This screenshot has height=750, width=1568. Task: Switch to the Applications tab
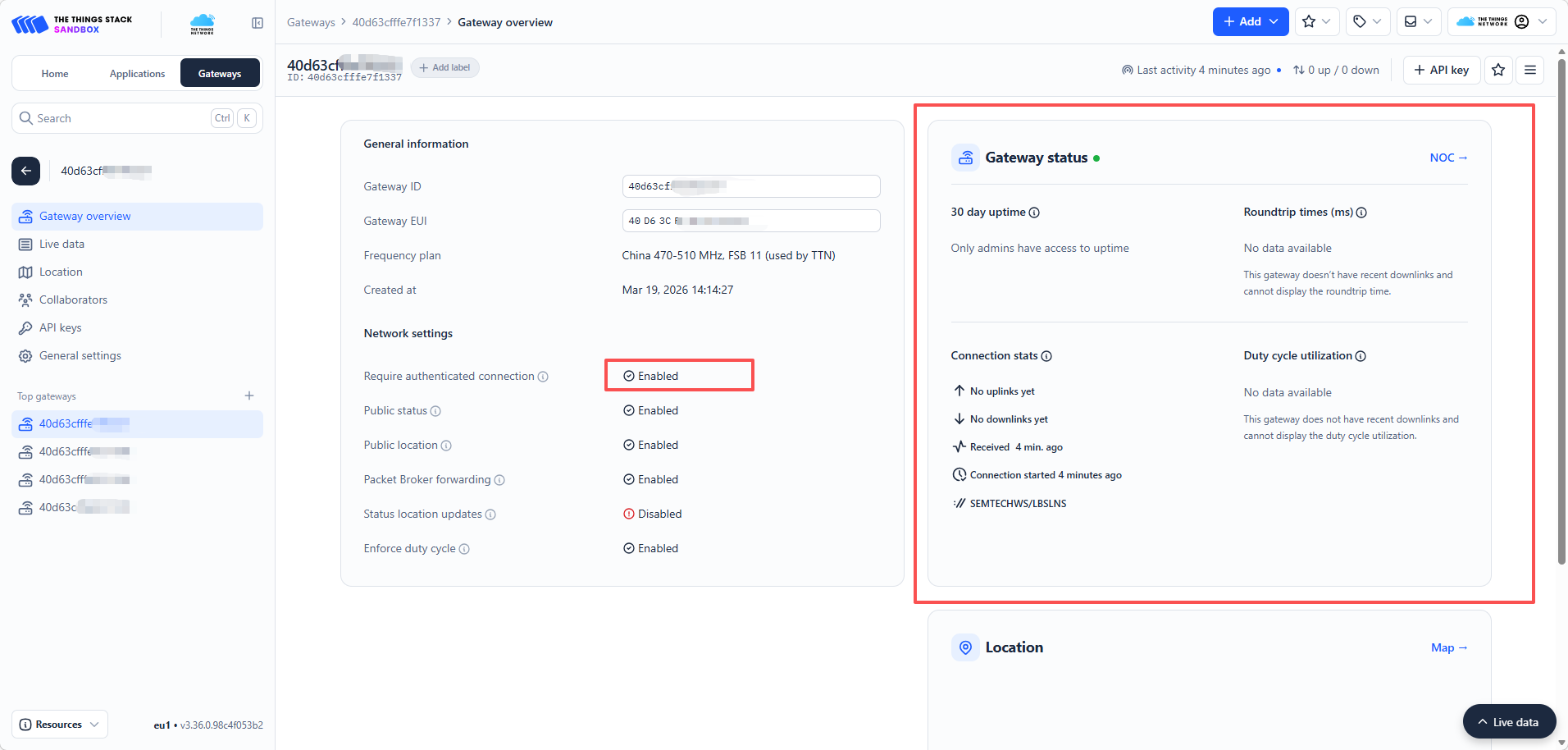coord(137,74)
